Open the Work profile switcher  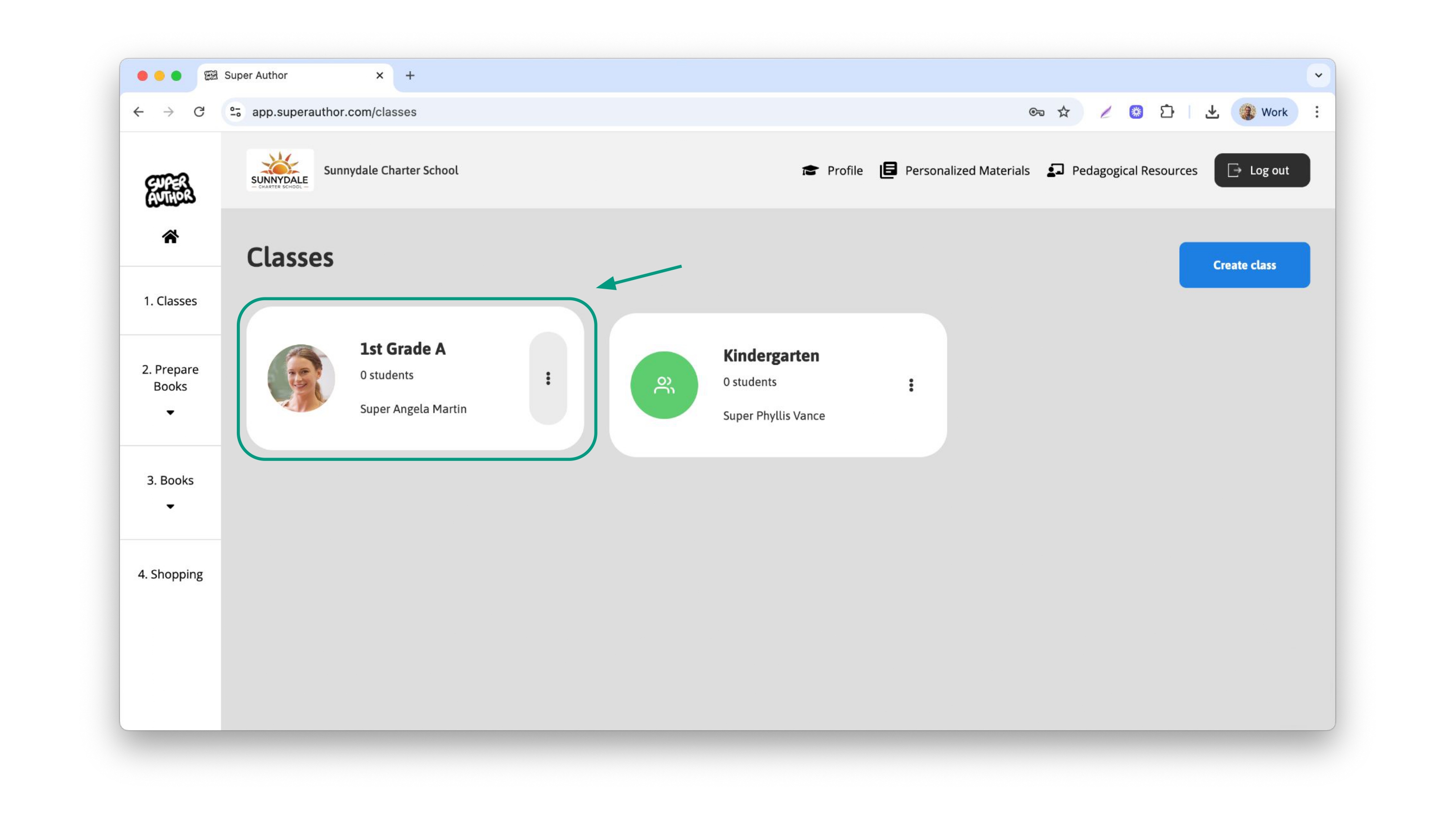click(x=1264, y=112)
